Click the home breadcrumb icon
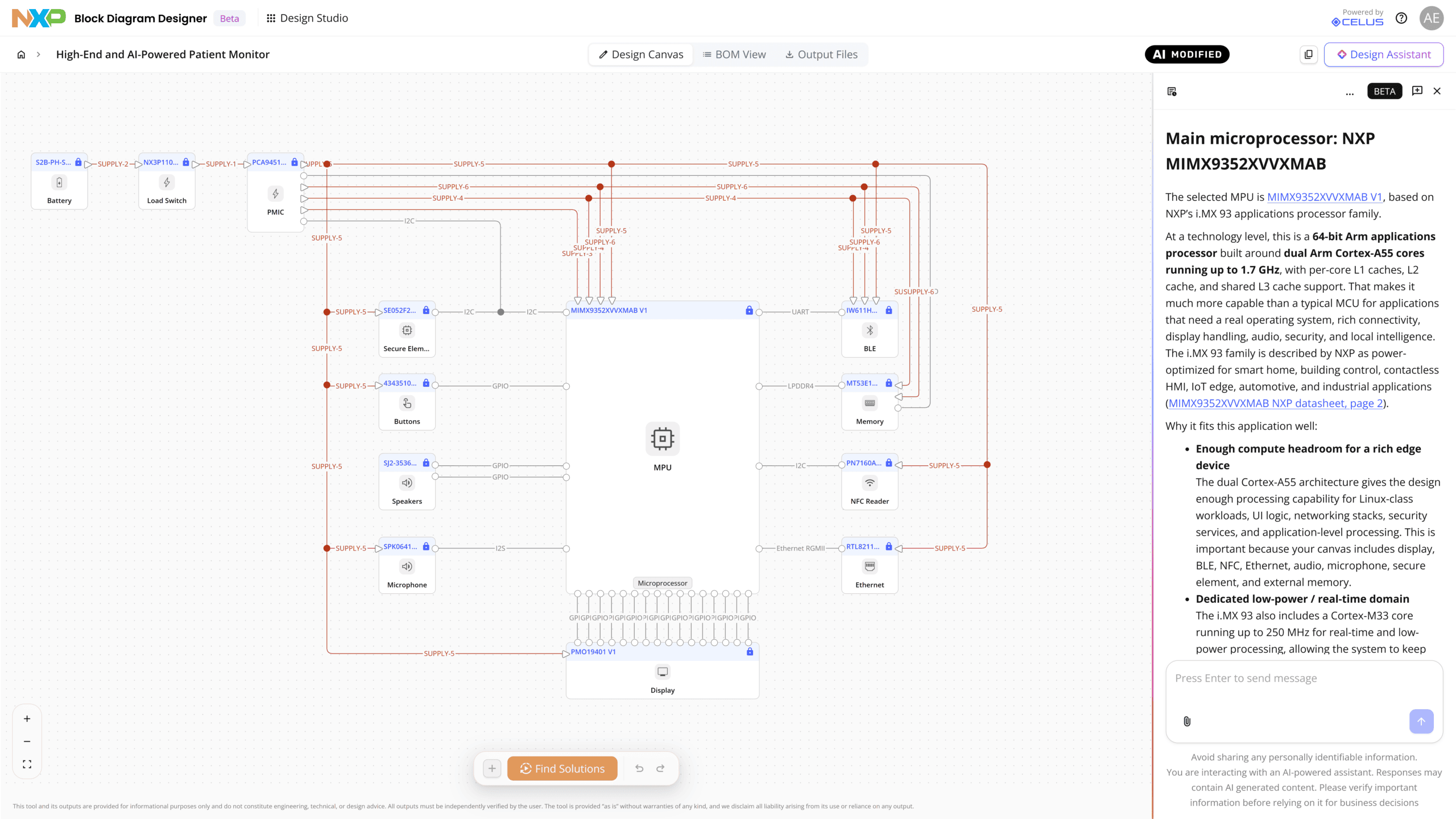The width and height of the screenshot is (1456, 819). tap(21, 55)
